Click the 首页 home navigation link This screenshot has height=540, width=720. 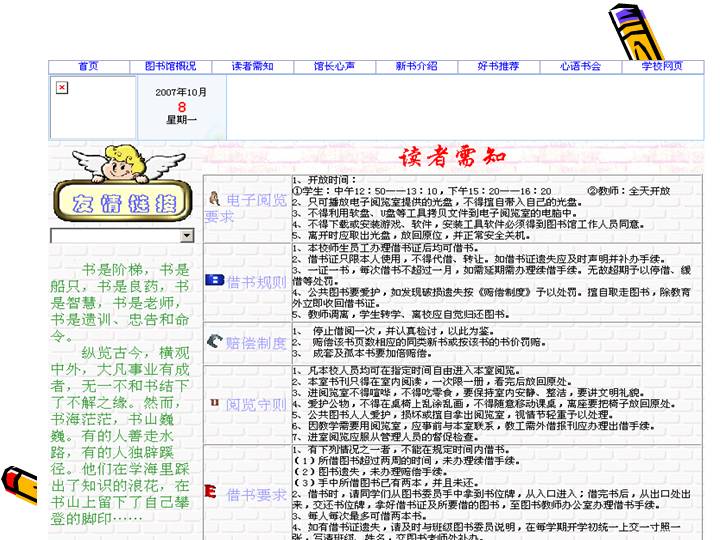coord(88,66)
